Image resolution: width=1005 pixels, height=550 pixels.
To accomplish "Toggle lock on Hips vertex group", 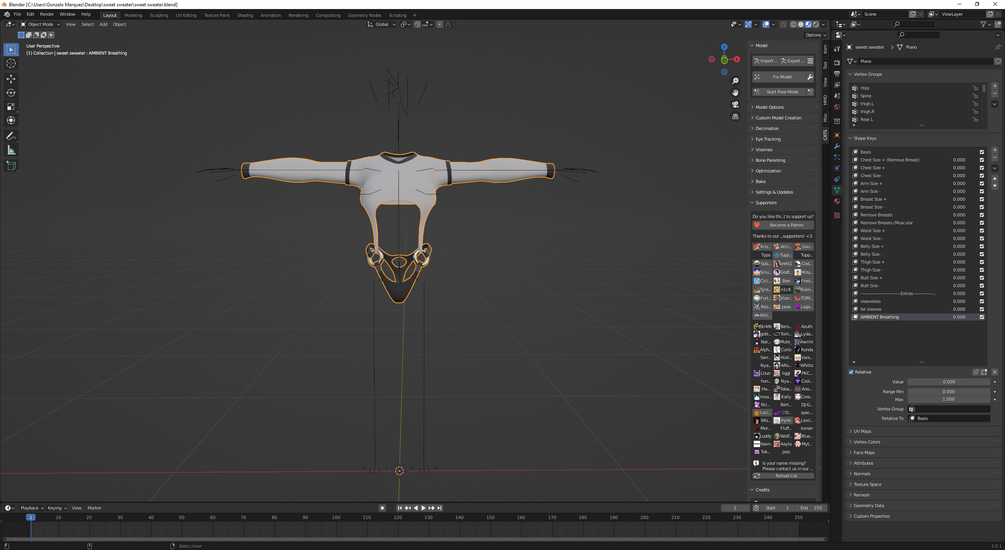I will pos(975,88).
